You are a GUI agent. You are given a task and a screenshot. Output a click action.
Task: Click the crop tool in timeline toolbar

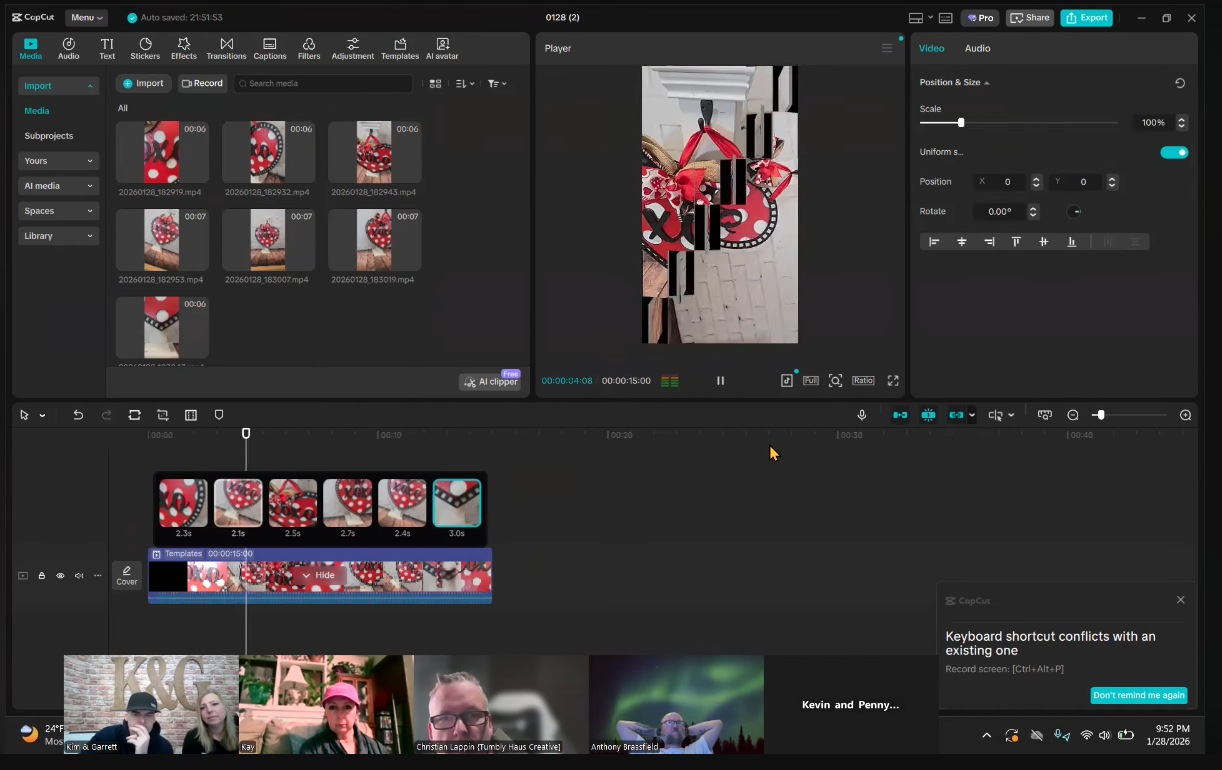pyautogui.click(x=162, y=415)
